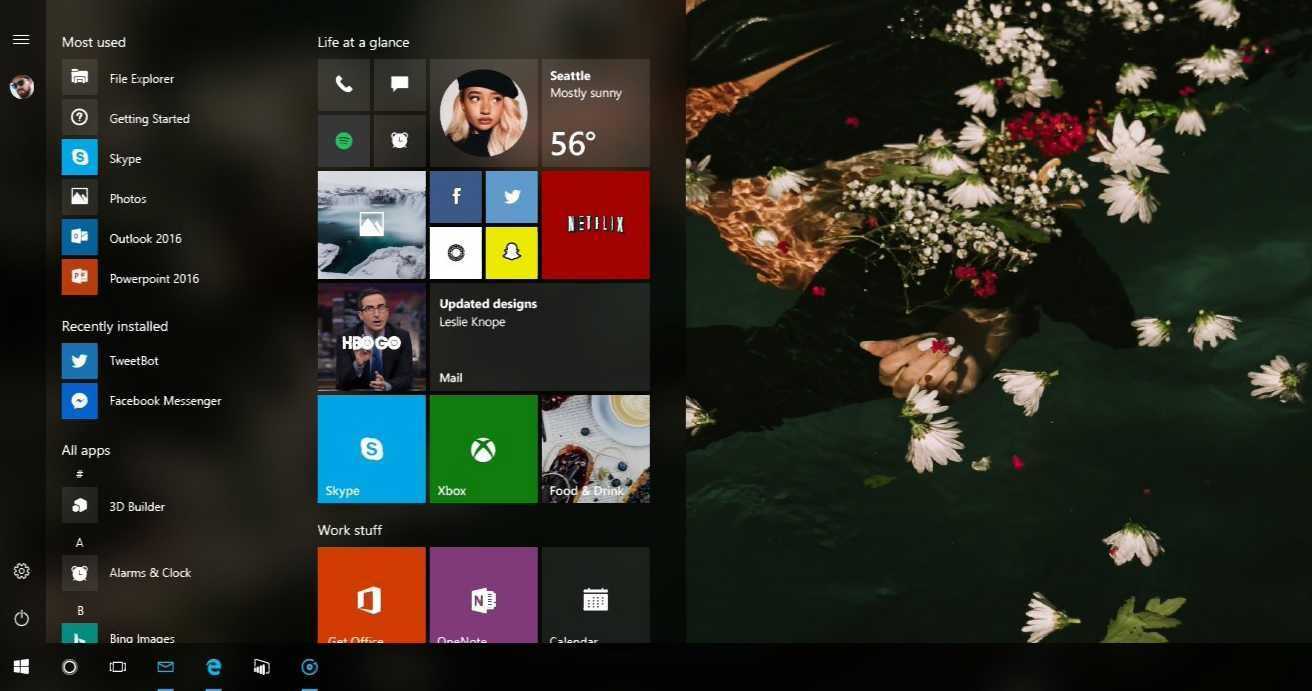This screenshot has width=1312, height=691.
Task: Click the Power button icon
Action: [21, 619]
